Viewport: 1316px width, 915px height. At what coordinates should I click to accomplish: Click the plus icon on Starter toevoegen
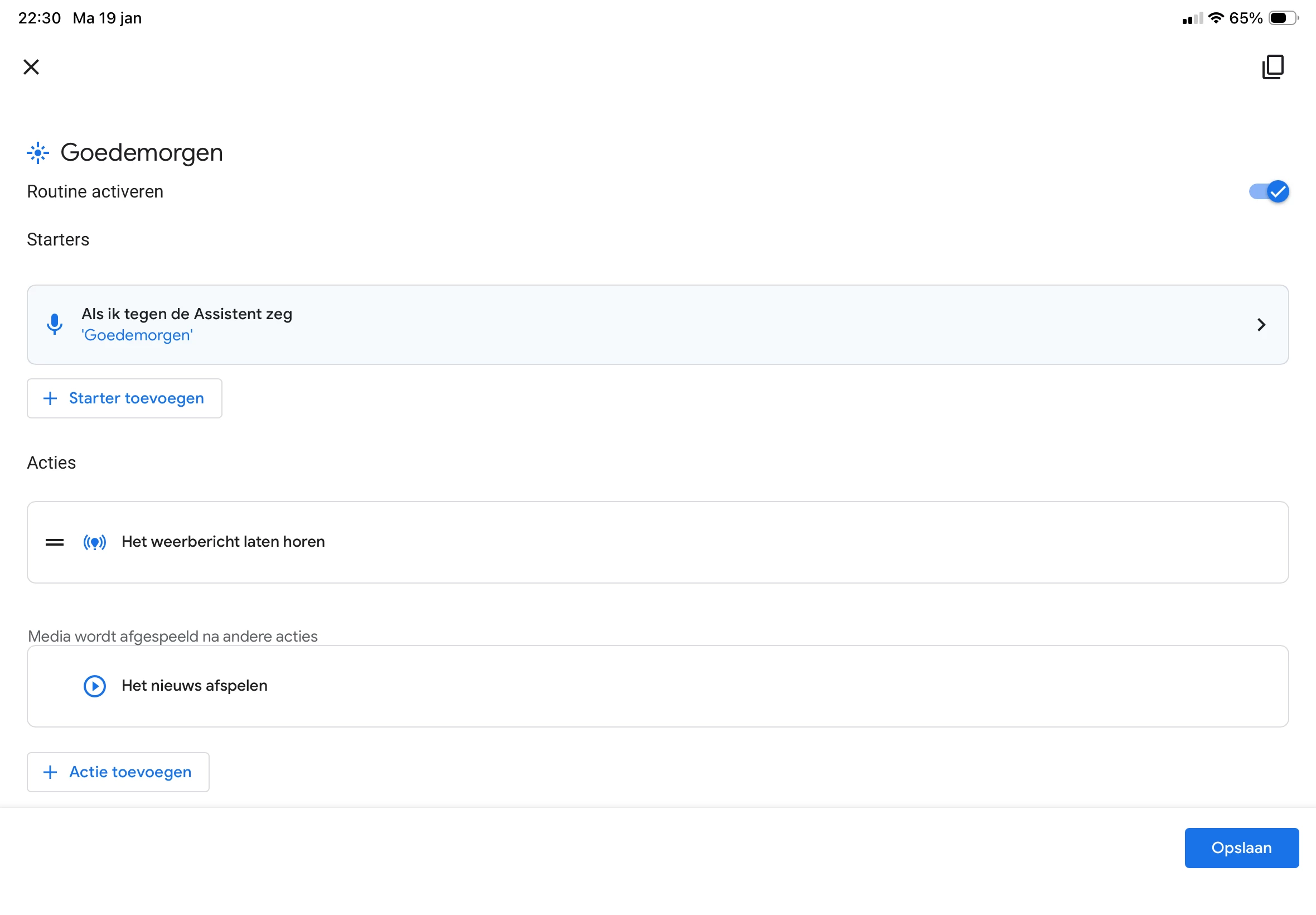pos(50,398)
